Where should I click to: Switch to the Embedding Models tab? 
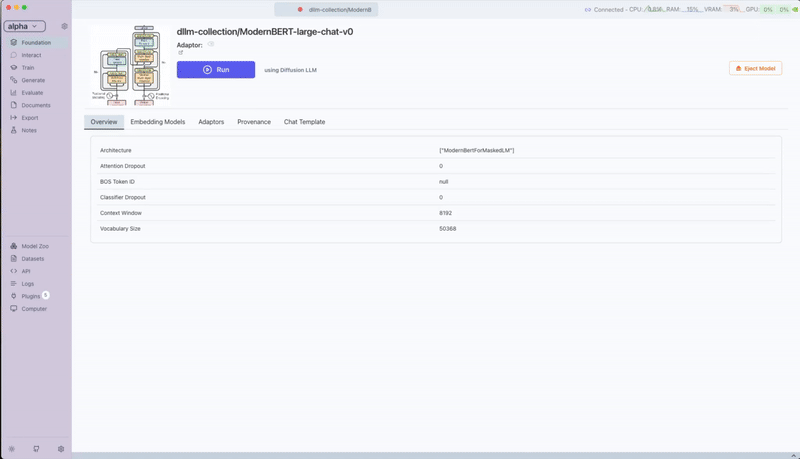click(x=157, y=122)
